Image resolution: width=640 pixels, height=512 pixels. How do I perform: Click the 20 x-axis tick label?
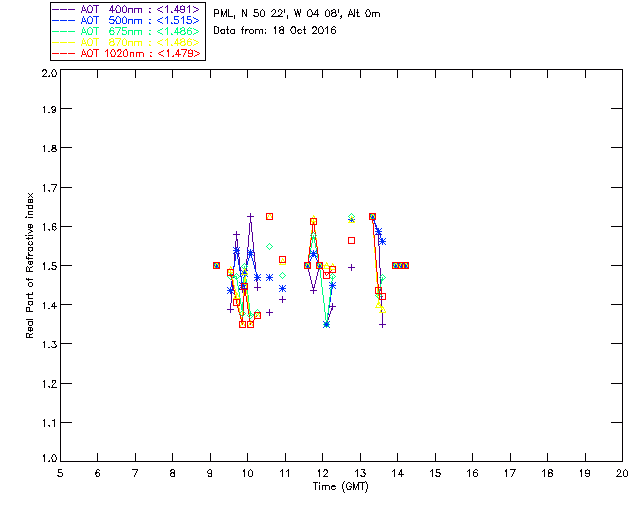(x=622, y=474)
